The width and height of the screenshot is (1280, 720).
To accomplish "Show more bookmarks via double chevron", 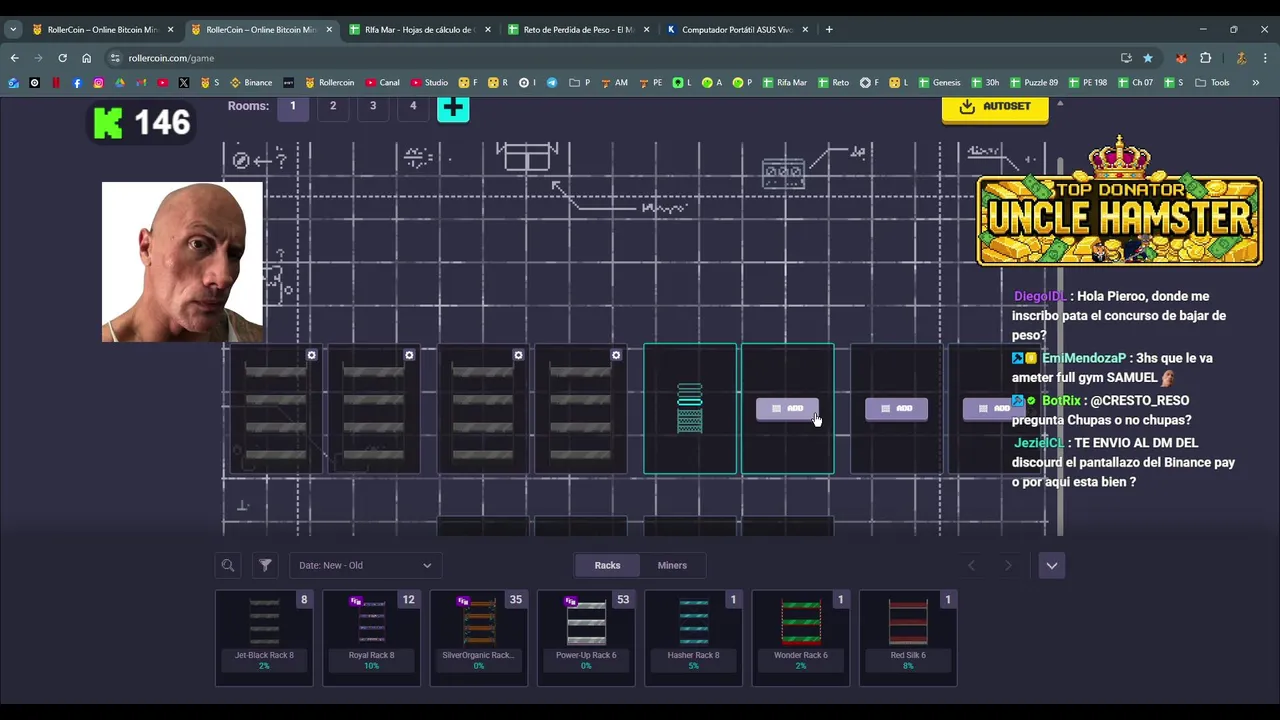I will tap(1255, 83).
